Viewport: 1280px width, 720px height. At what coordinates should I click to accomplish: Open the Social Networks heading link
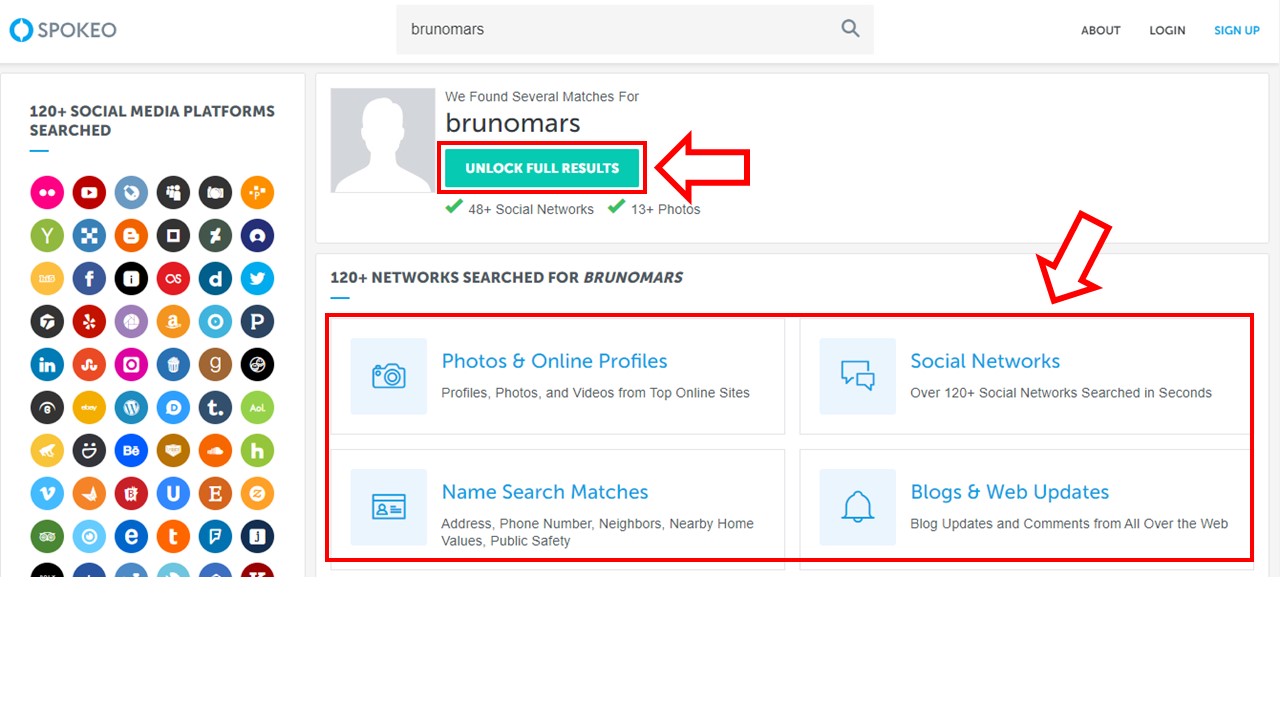(985, 361)
